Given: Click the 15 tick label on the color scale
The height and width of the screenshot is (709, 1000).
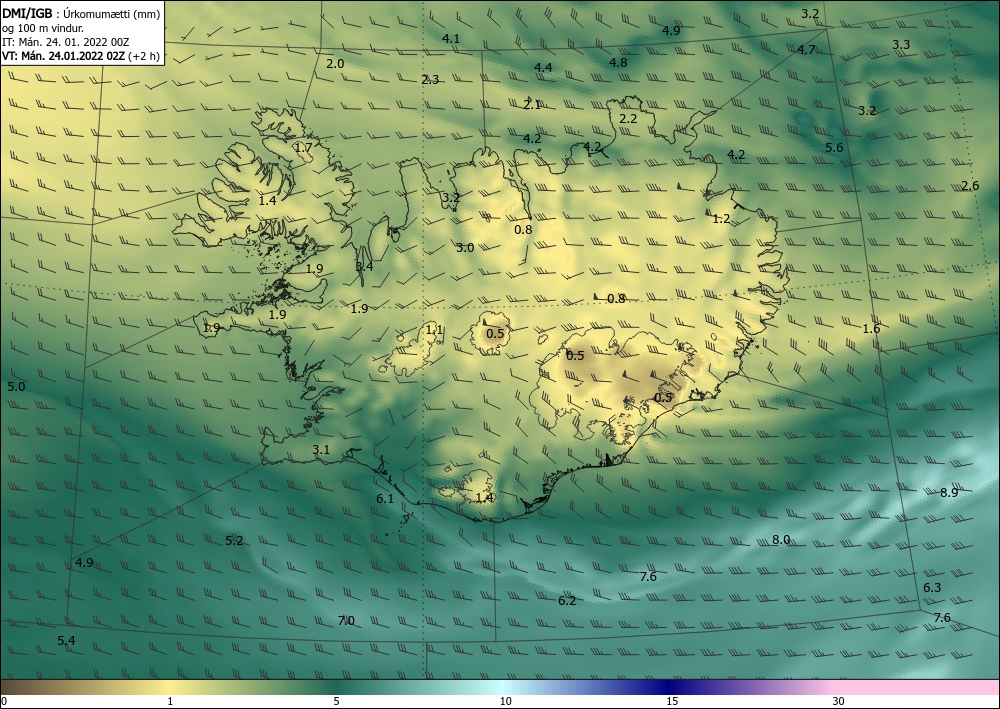Looking at the screenshot, I should point(672,701).
